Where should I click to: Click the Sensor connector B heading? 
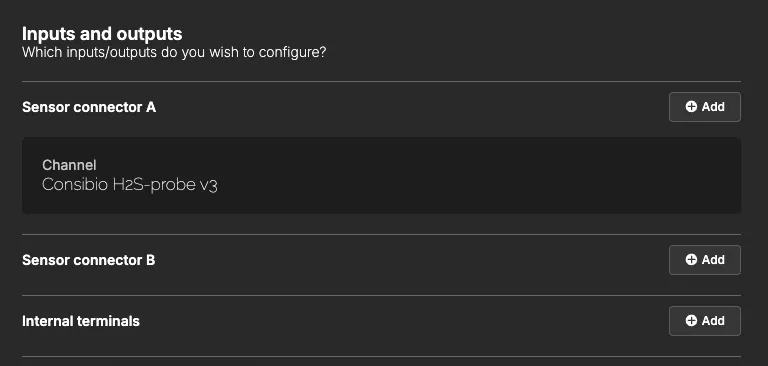(x=89, y=260)
